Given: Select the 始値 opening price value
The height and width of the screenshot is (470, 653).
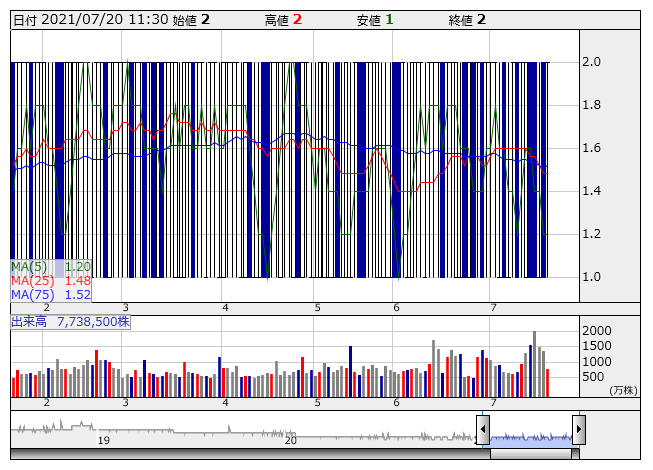Looking at the screenshot, I should coord(205,20).
